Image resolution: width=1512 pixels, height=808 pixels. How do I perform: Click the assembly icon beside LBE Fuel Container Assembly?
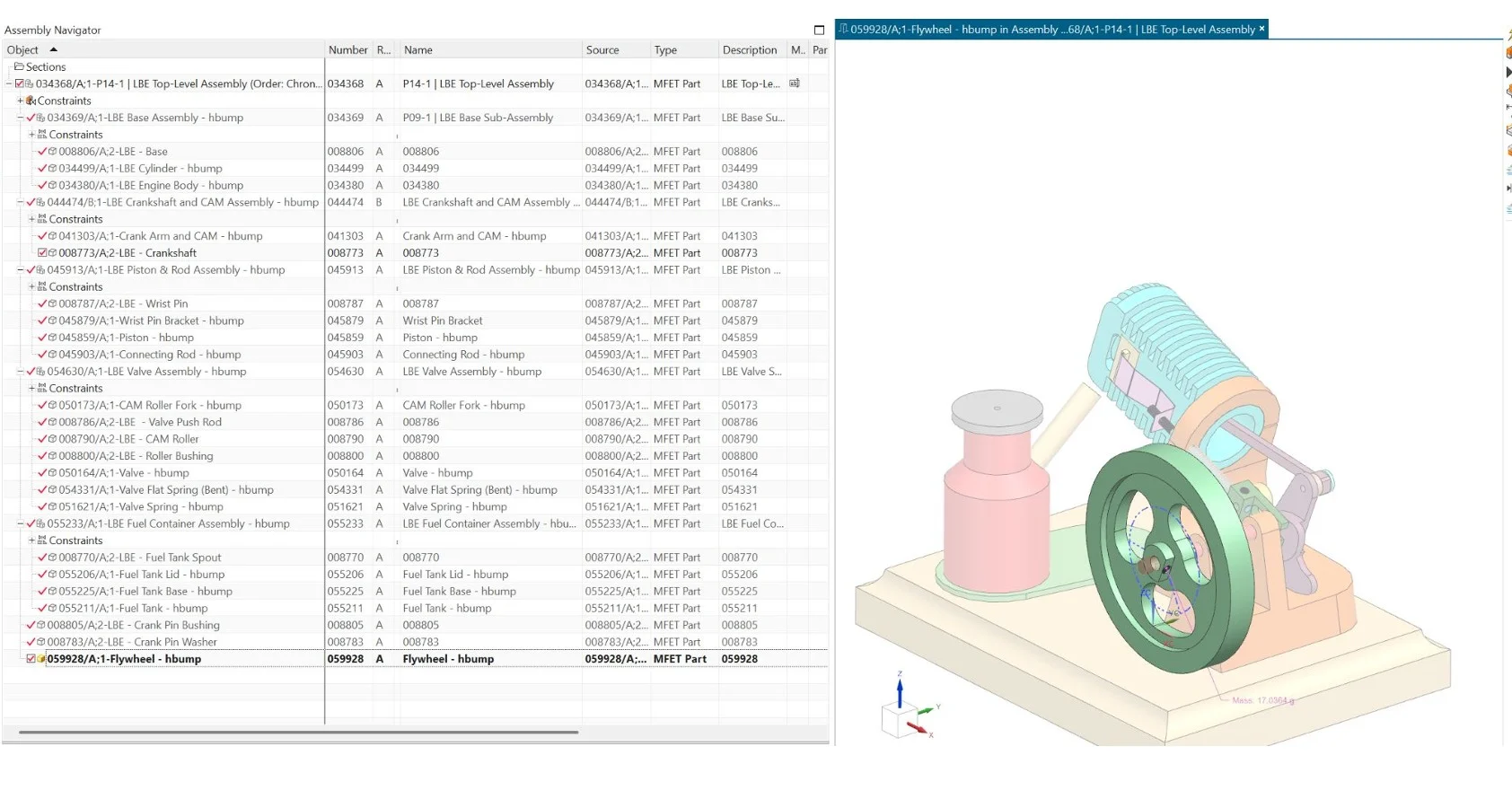coord(41,524)
